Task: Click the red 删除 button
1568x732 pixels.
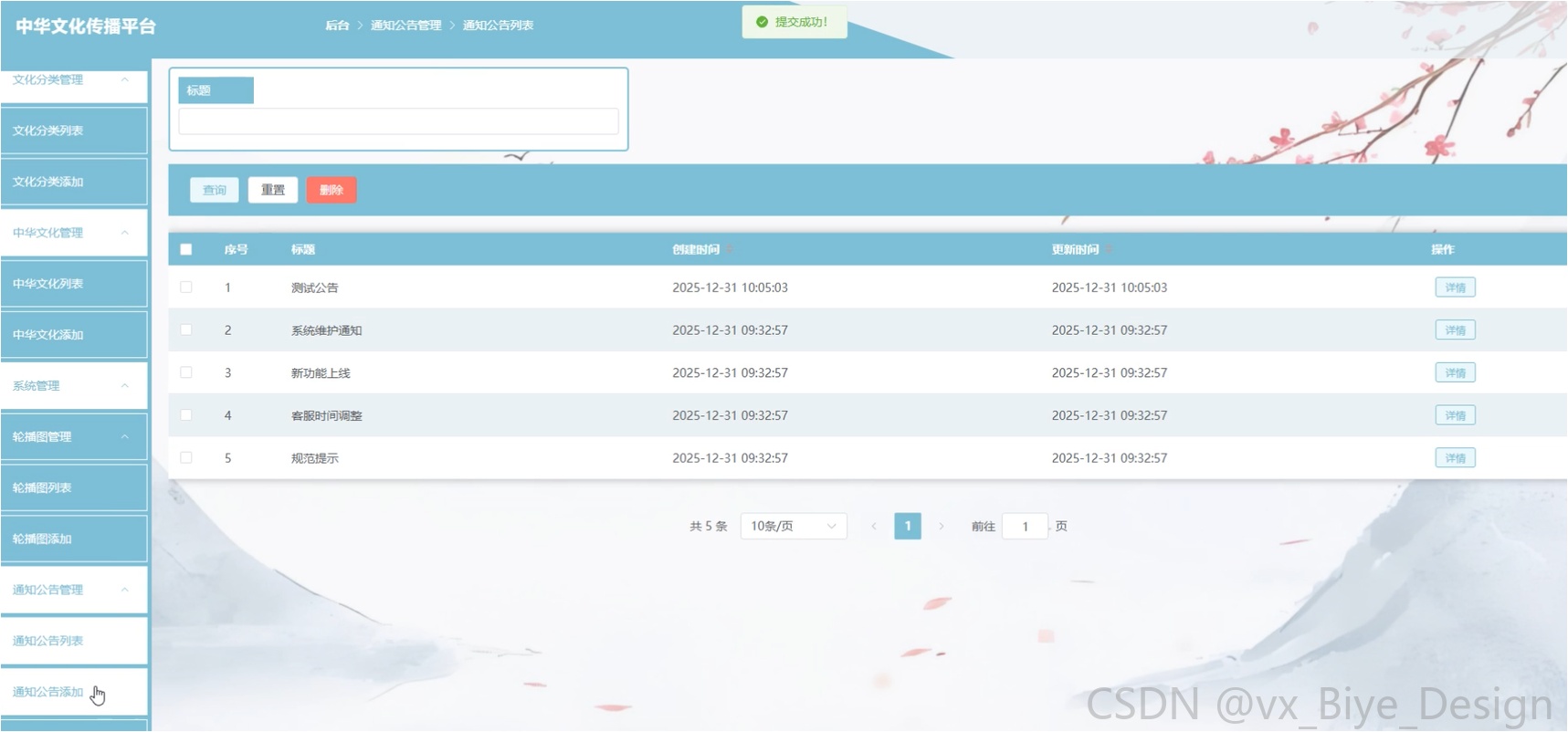Action: click(331, 190)
